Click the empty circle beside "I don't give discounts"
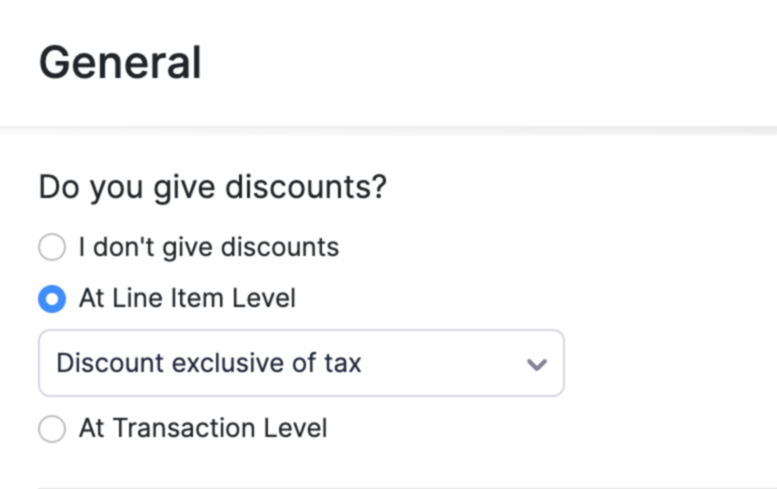This screenshot has height=489, width=777. (52, 247)
